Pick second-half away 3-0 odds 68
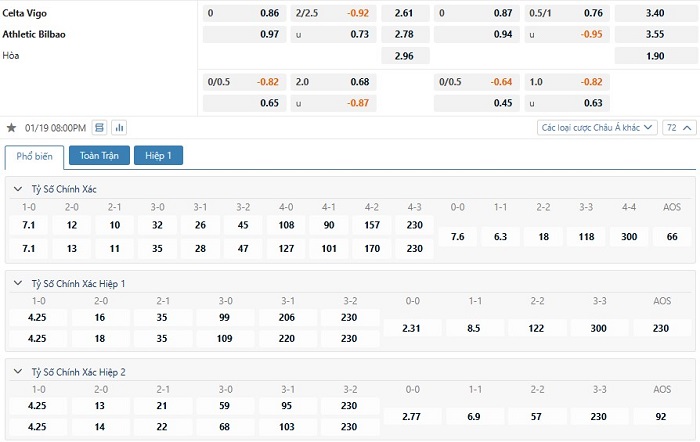The image size is (700, 442). click(225, 427)
